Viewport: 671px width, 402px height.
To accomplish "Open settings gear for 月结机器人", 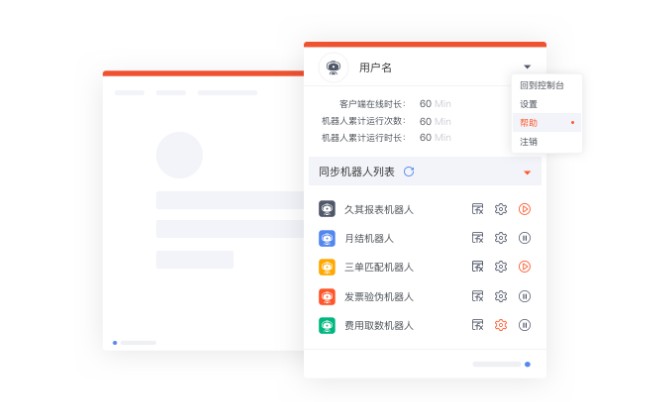I will [x=501, y=238].
